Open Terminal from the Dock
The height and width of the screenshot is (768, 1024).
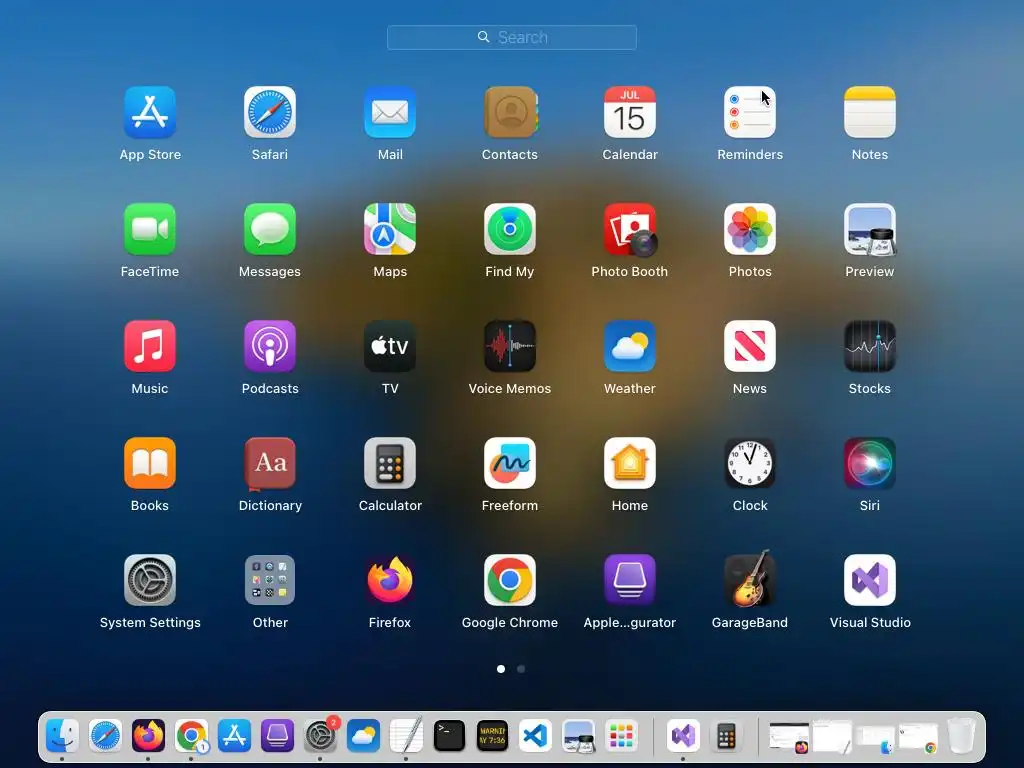coord(449,736)
